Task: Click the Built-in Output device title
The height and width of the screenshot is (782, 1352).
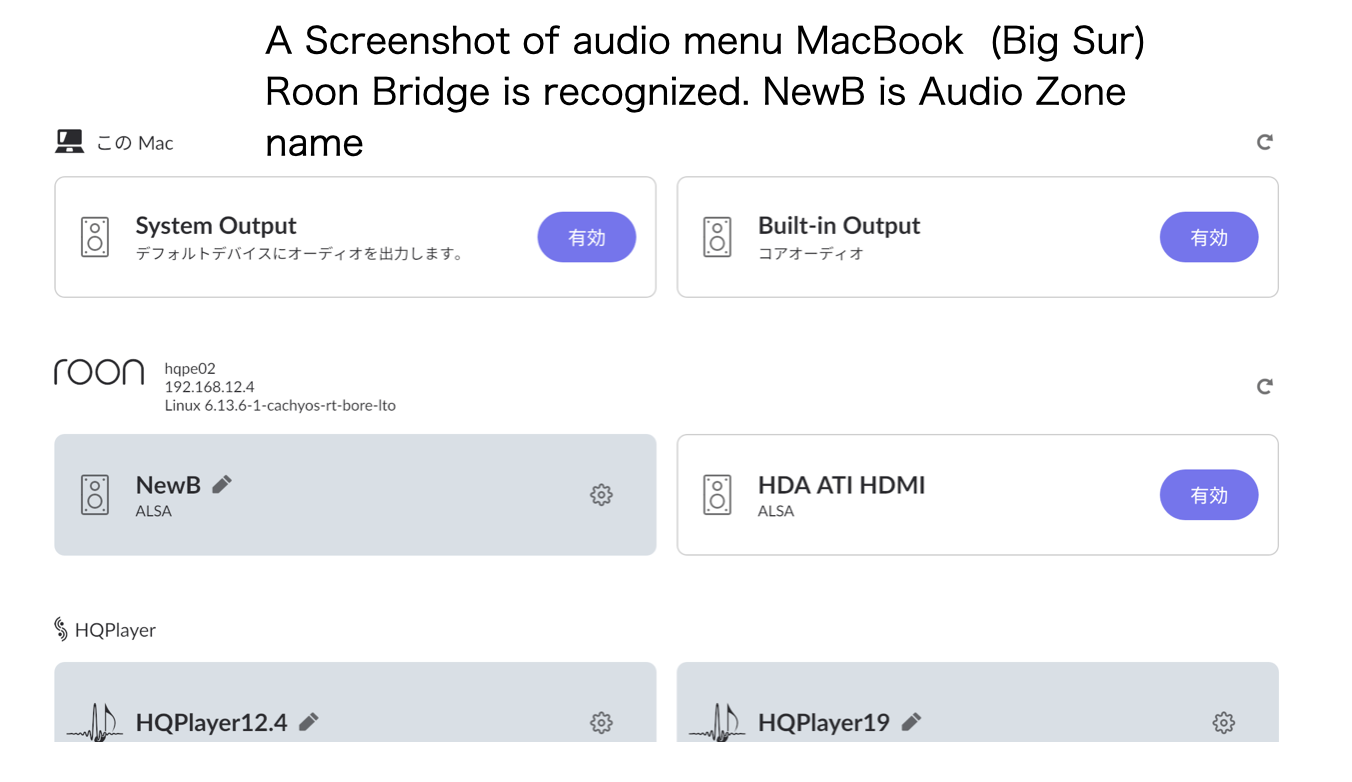Action: 839,225
